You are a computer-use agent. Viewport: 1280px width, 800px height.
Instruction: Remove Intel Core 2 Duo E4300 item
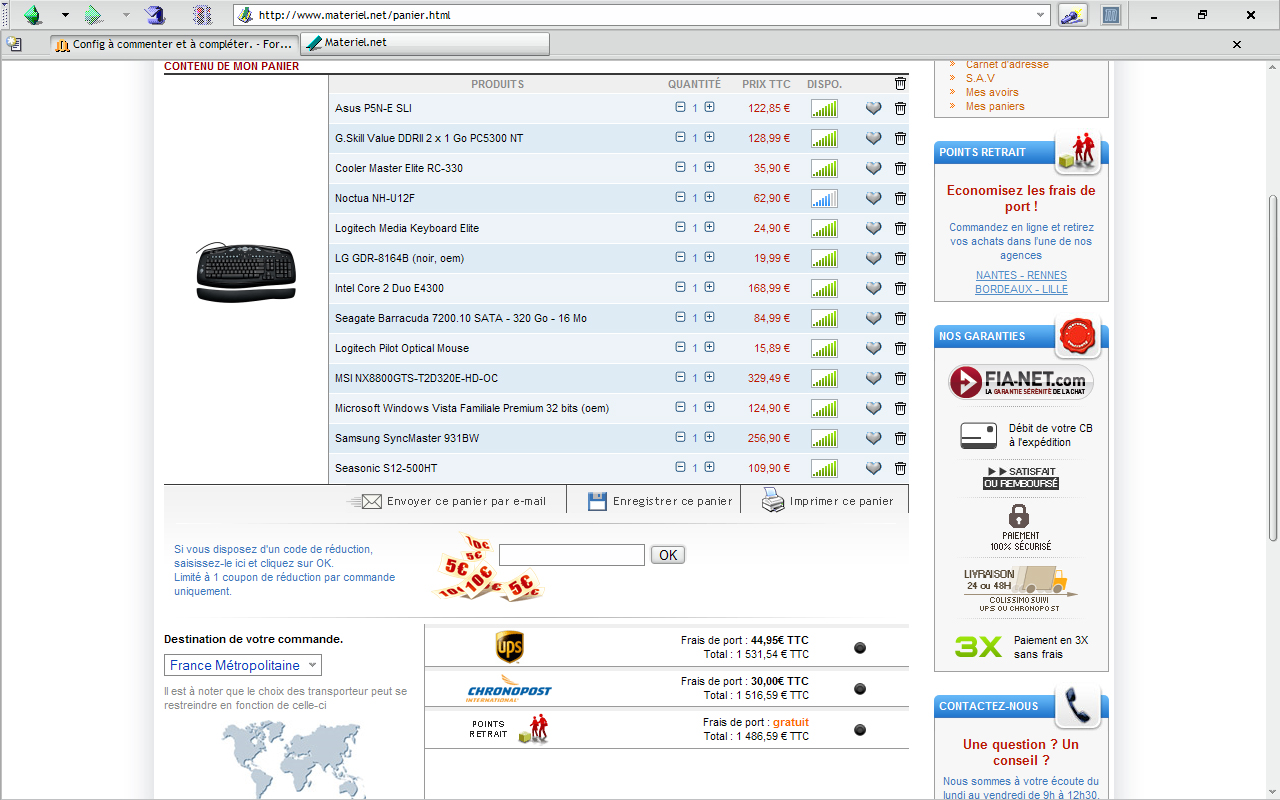pos(900,288)
